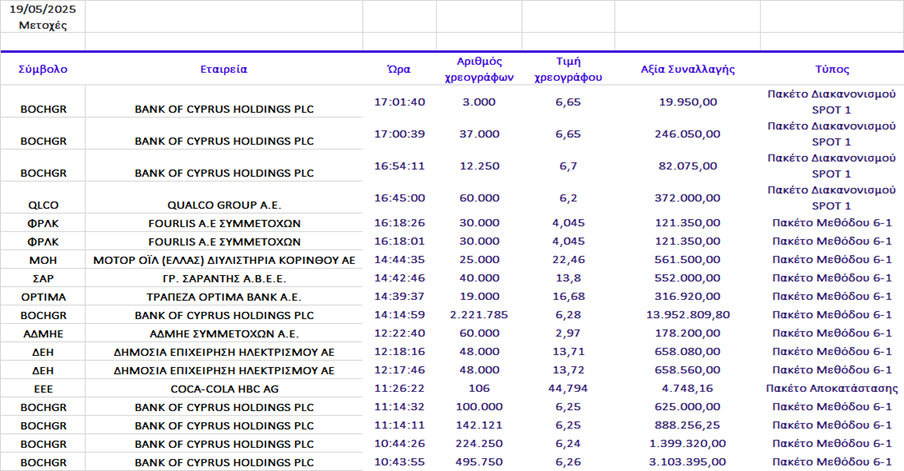This screenshot has width=904, height=471.
Task: Click price 13,72
Action: [568, 370]
